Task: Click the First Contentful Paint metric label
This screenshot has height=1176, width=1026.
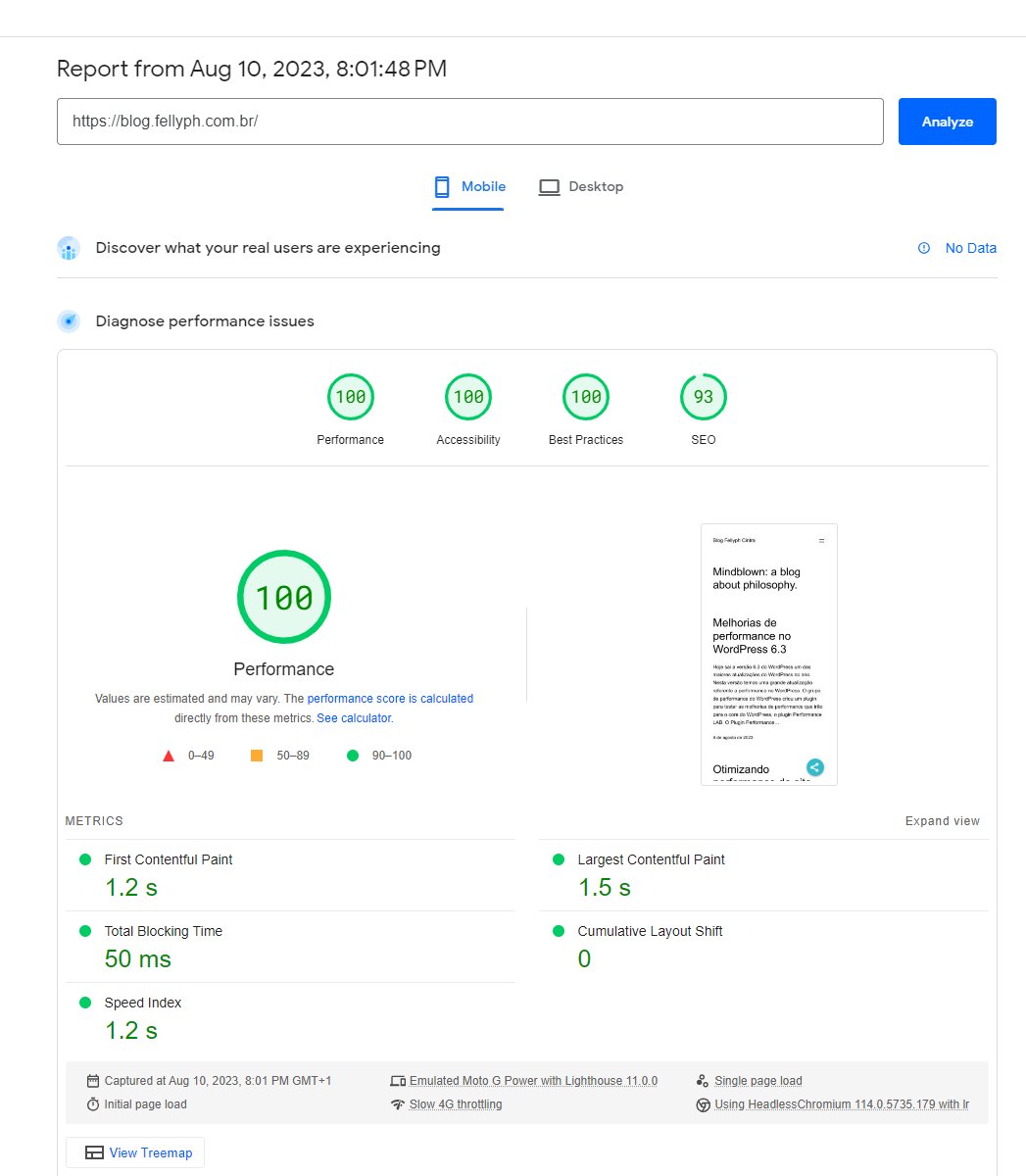Action: 169,859
